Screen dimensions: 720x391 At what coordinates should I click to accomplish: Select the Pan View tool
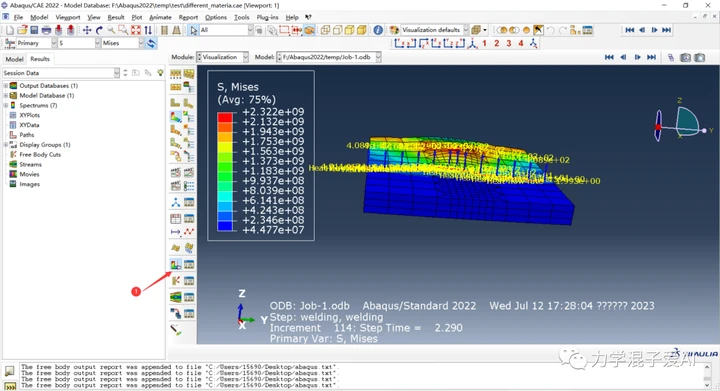click(87, 30)
